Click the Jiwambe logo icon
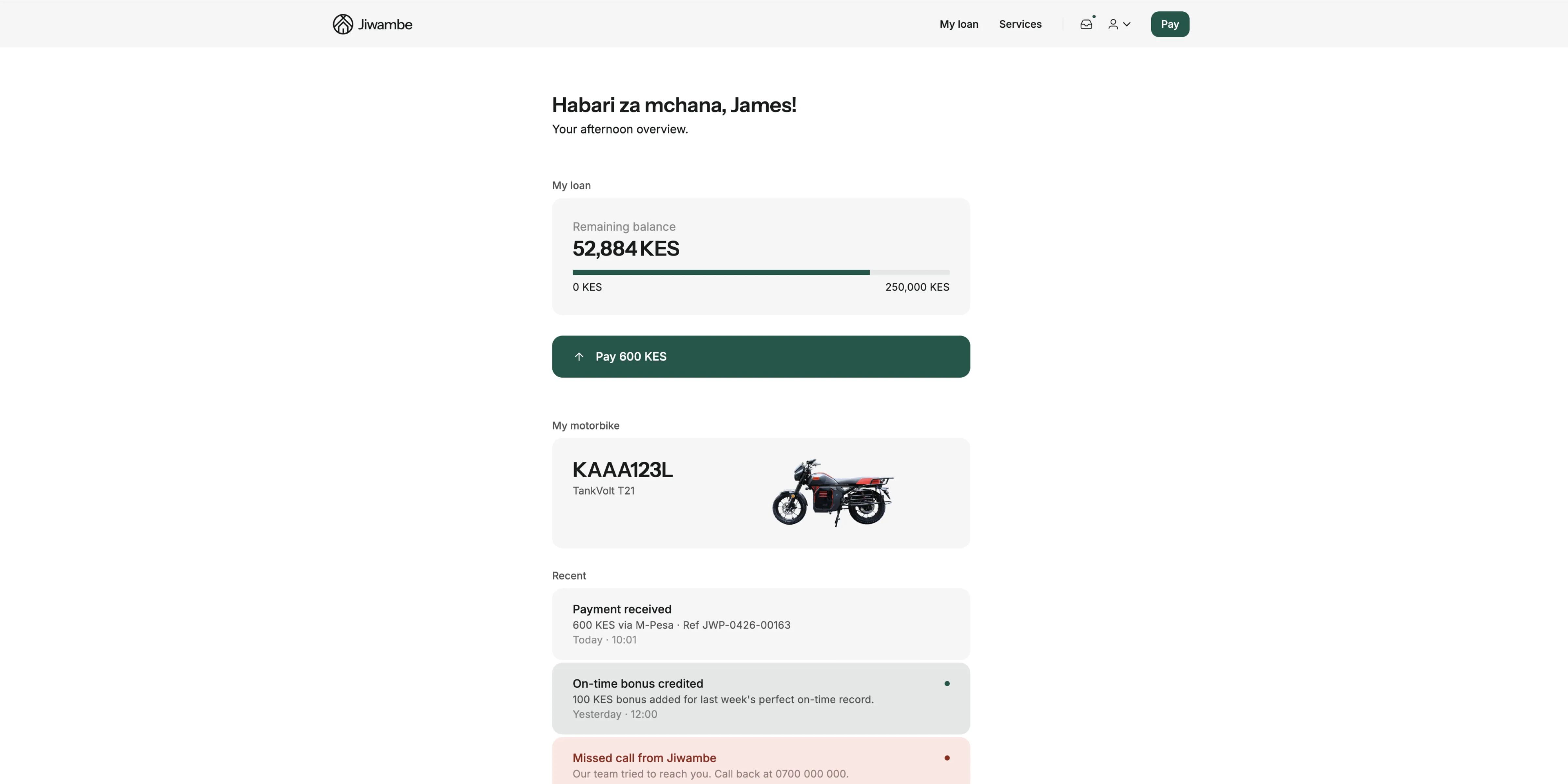The height and width of the screenshot is (784, 1568). (x=343, y=24)
